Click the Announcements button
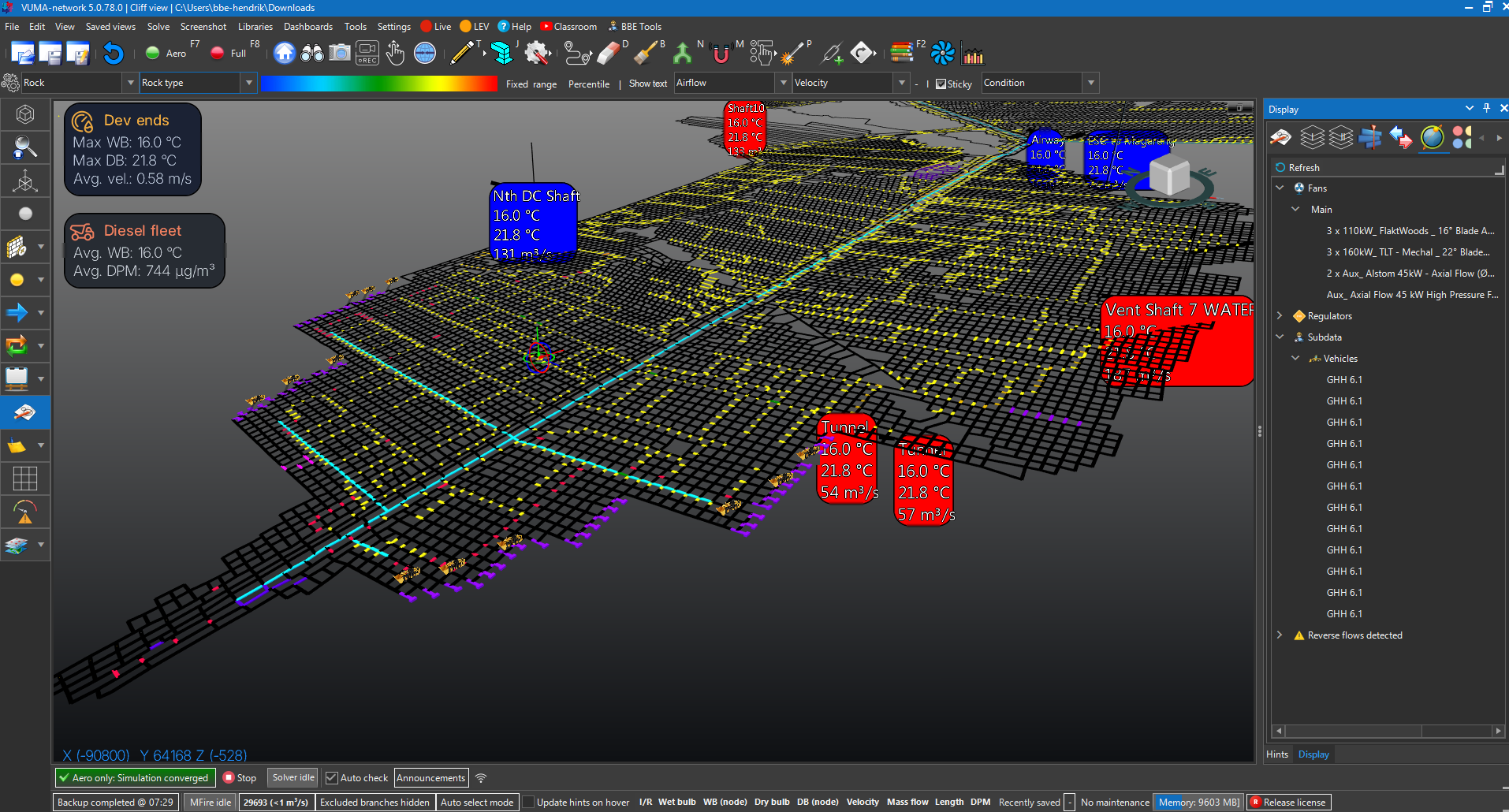The image size is (1509, 812). [x=431, y=778]
